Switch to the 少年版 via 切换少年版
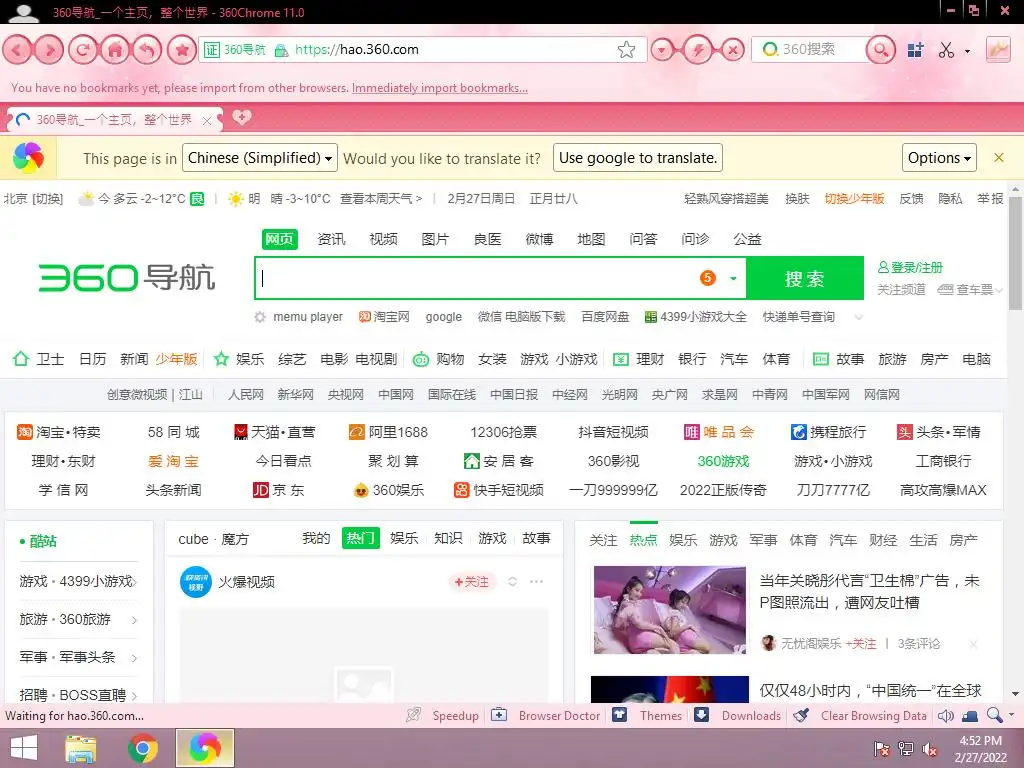This screenshot has width=1024, height=768. 854,199
